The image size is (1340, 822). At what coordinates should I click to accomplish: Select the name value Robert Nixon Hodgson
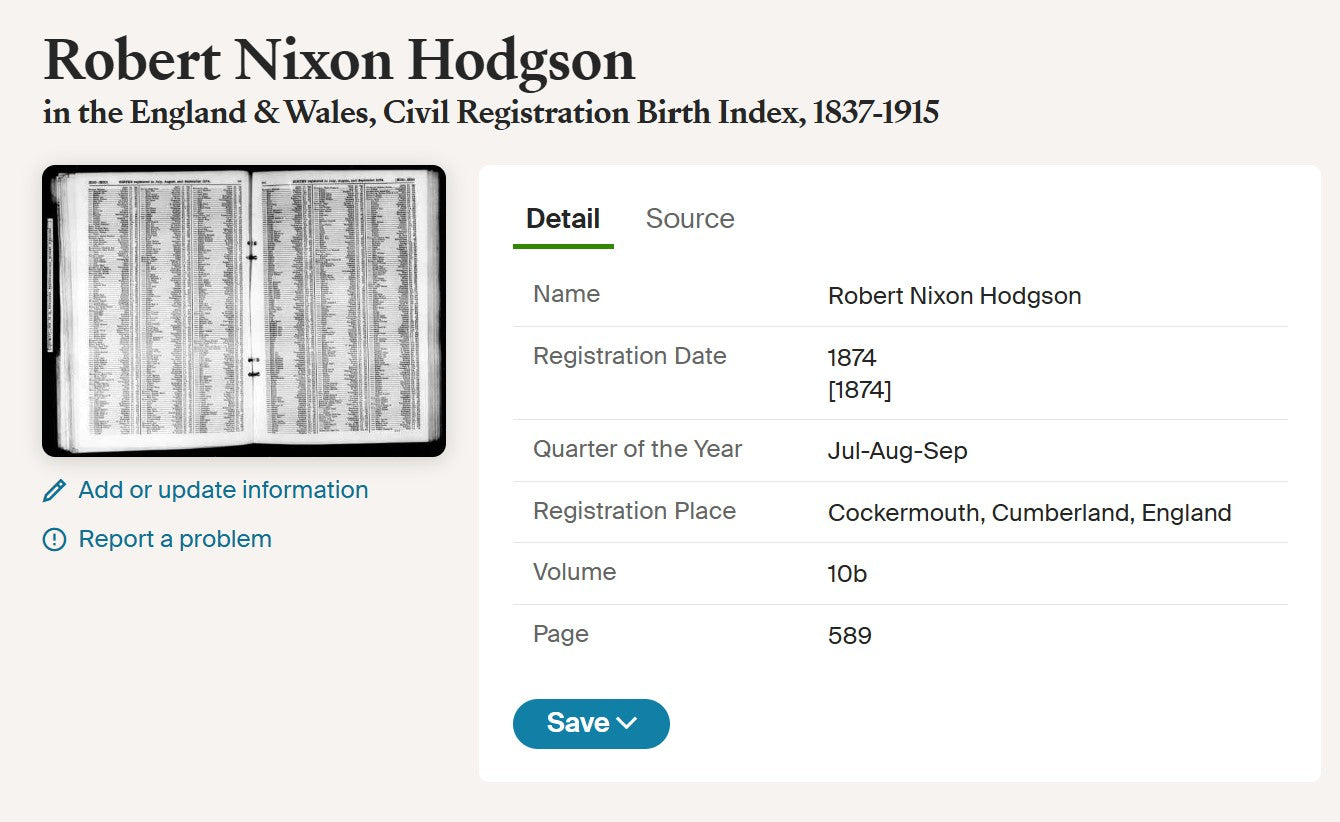(x=954, y=295)
